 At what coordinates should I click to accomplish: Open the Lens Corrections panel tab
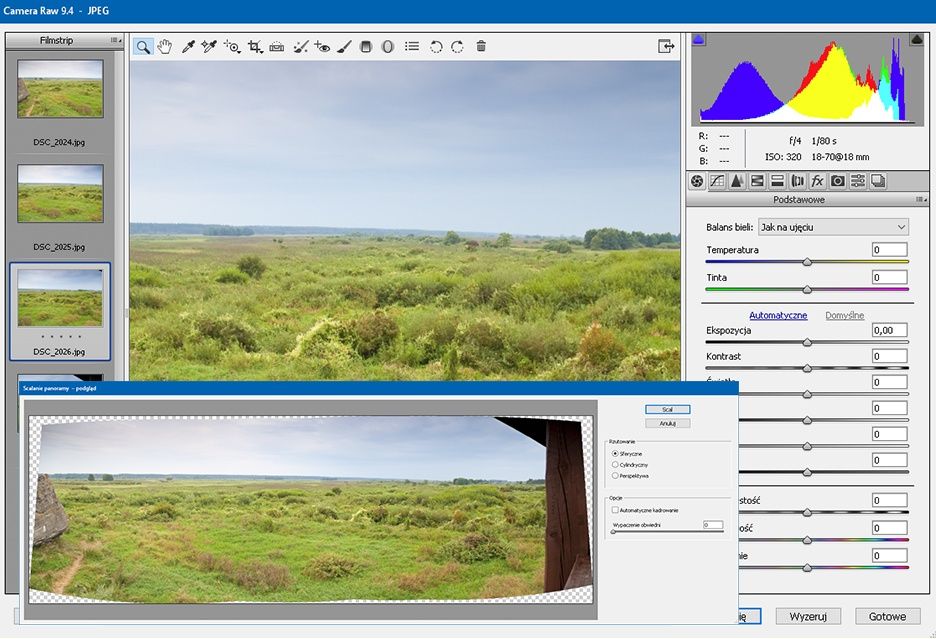coord(798,181)
